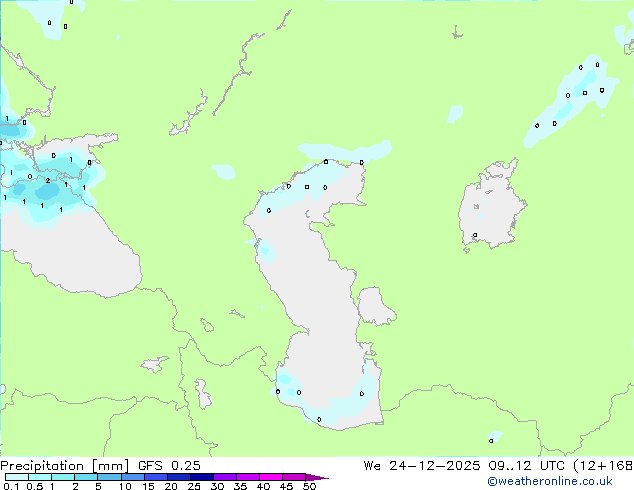Pick the dark navy swatch between 25 and 30
634x490 pixels.
(202, 477)
